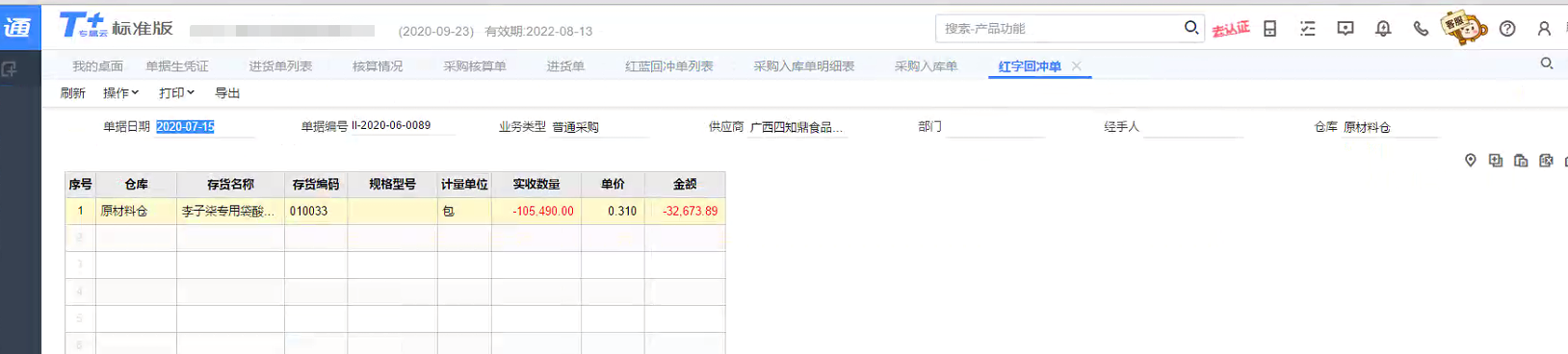Open the message chat icon in header

tap(1346, 29)
